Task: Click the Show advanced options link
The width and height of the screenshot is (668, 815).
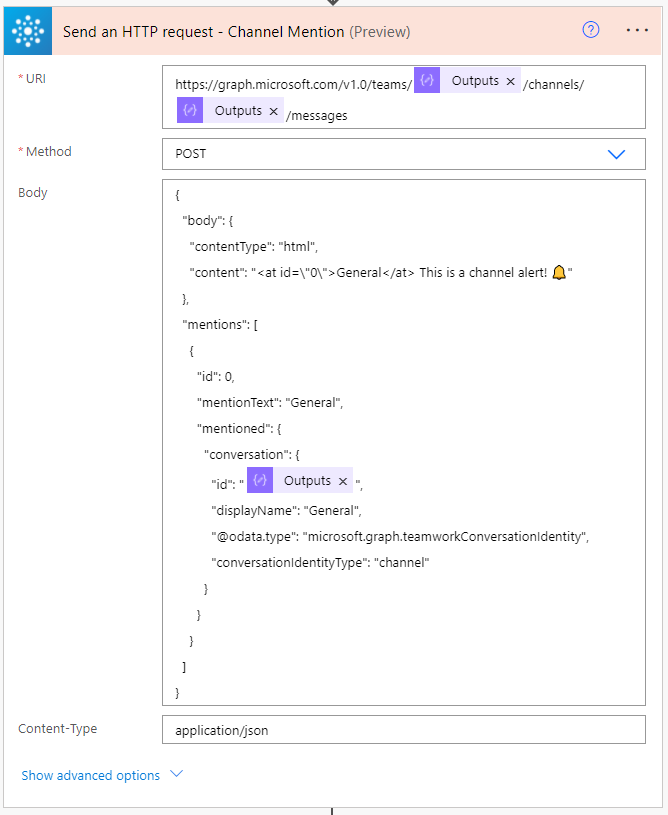Action: pyautogui.click(x=90, y=775)
